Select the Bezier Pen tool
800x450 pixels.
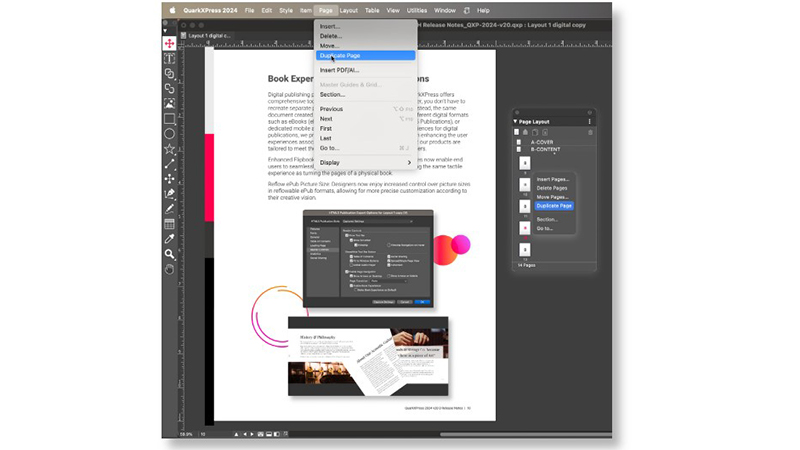[x=169, y=194]
